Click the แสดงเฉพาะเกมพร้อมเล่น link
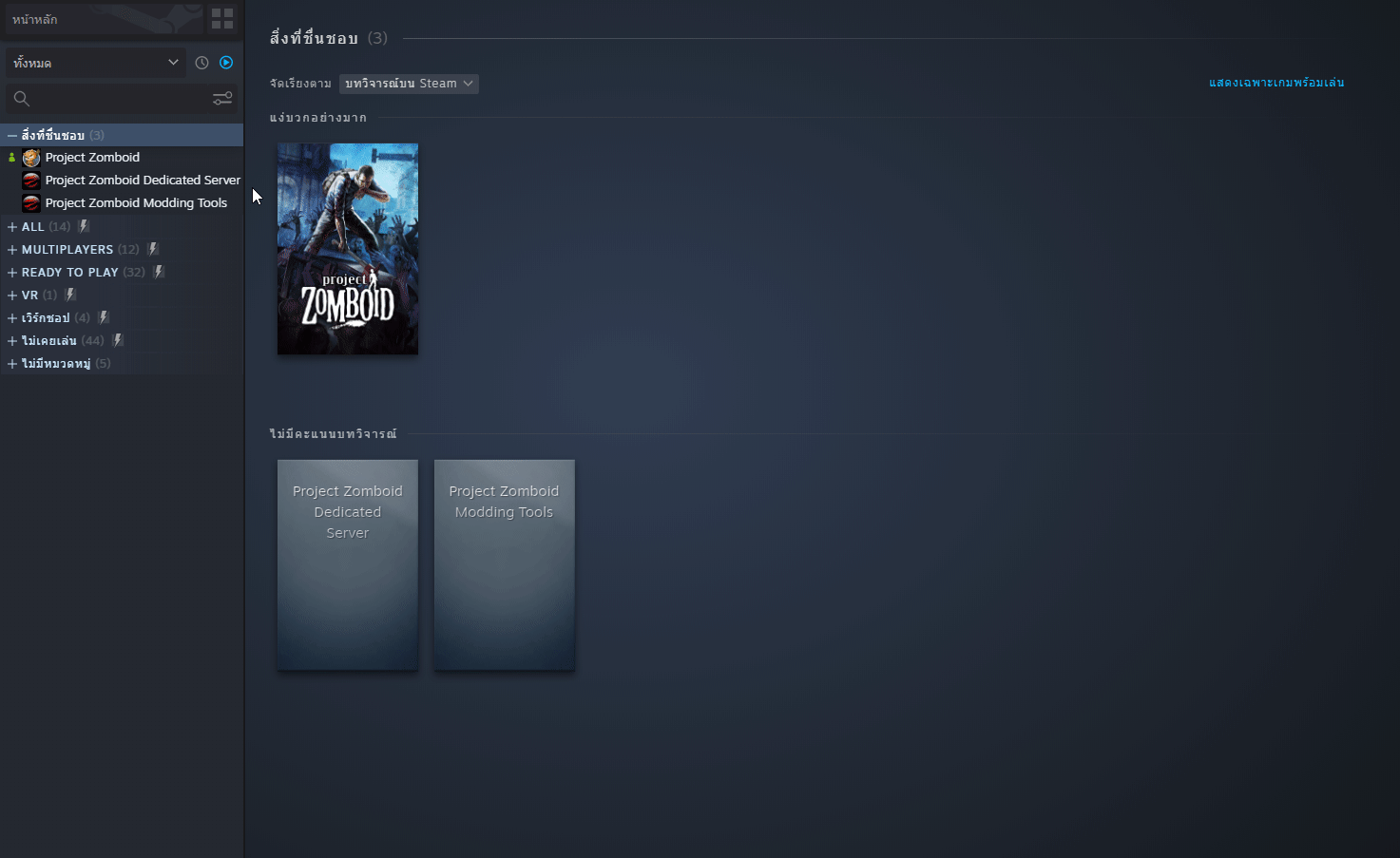Viewport: 1400px width, 858px height. pyautogui.click(x=1276, y=83)
